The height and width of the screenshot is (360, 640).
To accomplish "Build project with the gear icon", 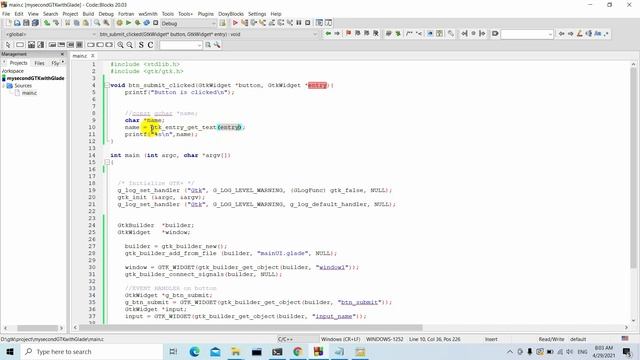I will click(119, 23).
